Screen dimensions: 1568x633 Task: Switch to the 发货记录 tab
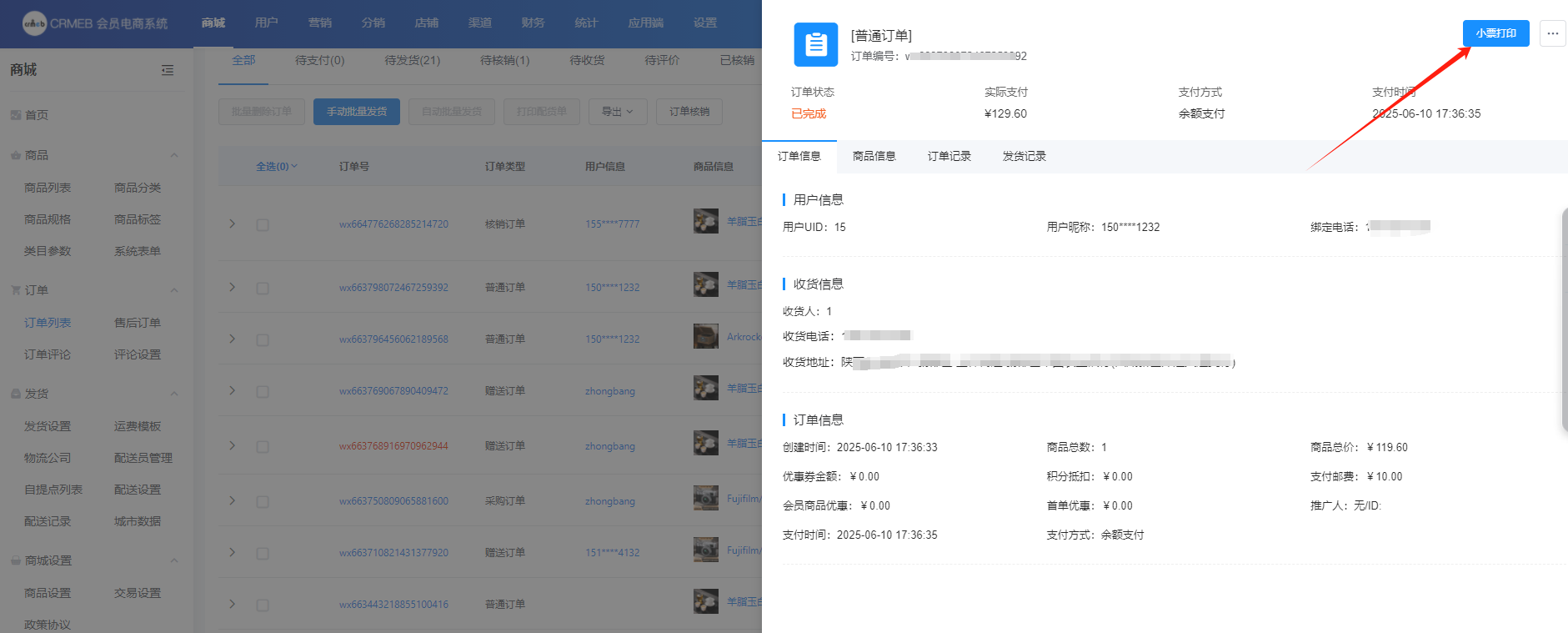click(1024, 156)
